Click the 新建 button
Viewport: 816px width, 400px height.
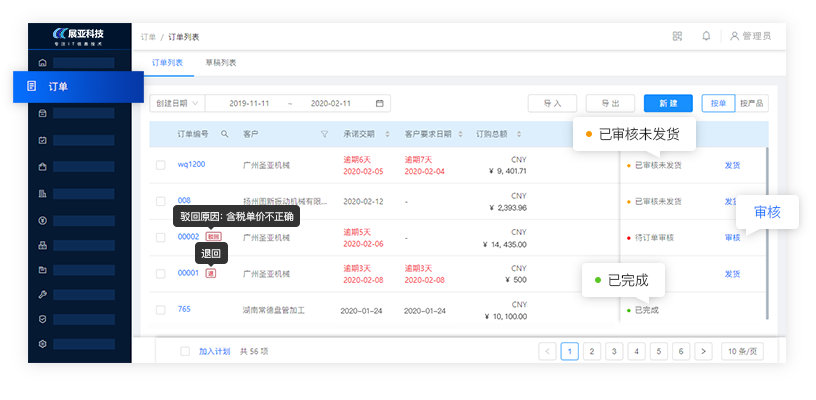[x=668, y=103]
